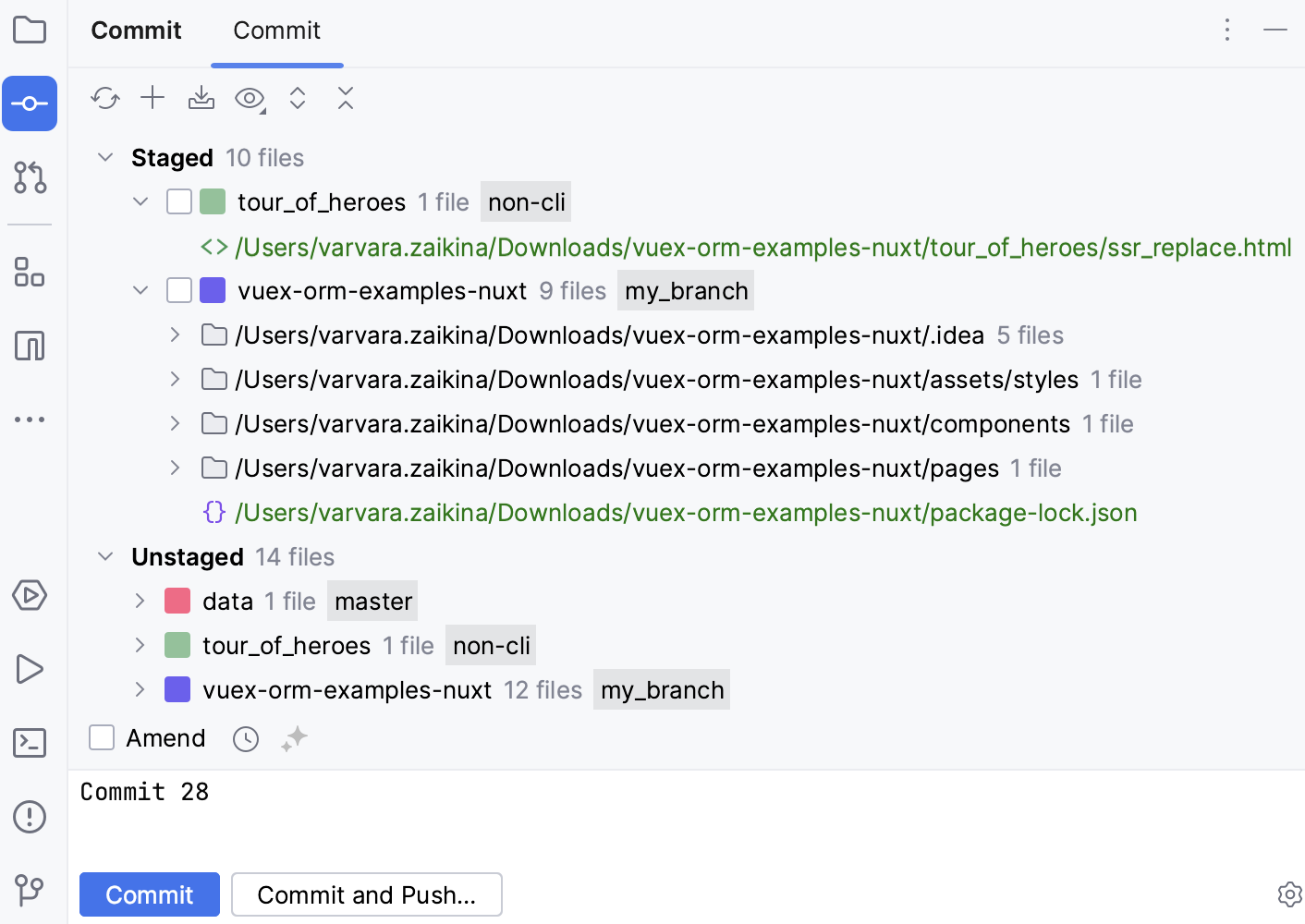The image size is (1305, 924).
Task: Check the staged vuex-orm-examples-nuxt checkbox
Action: [179, 290]
